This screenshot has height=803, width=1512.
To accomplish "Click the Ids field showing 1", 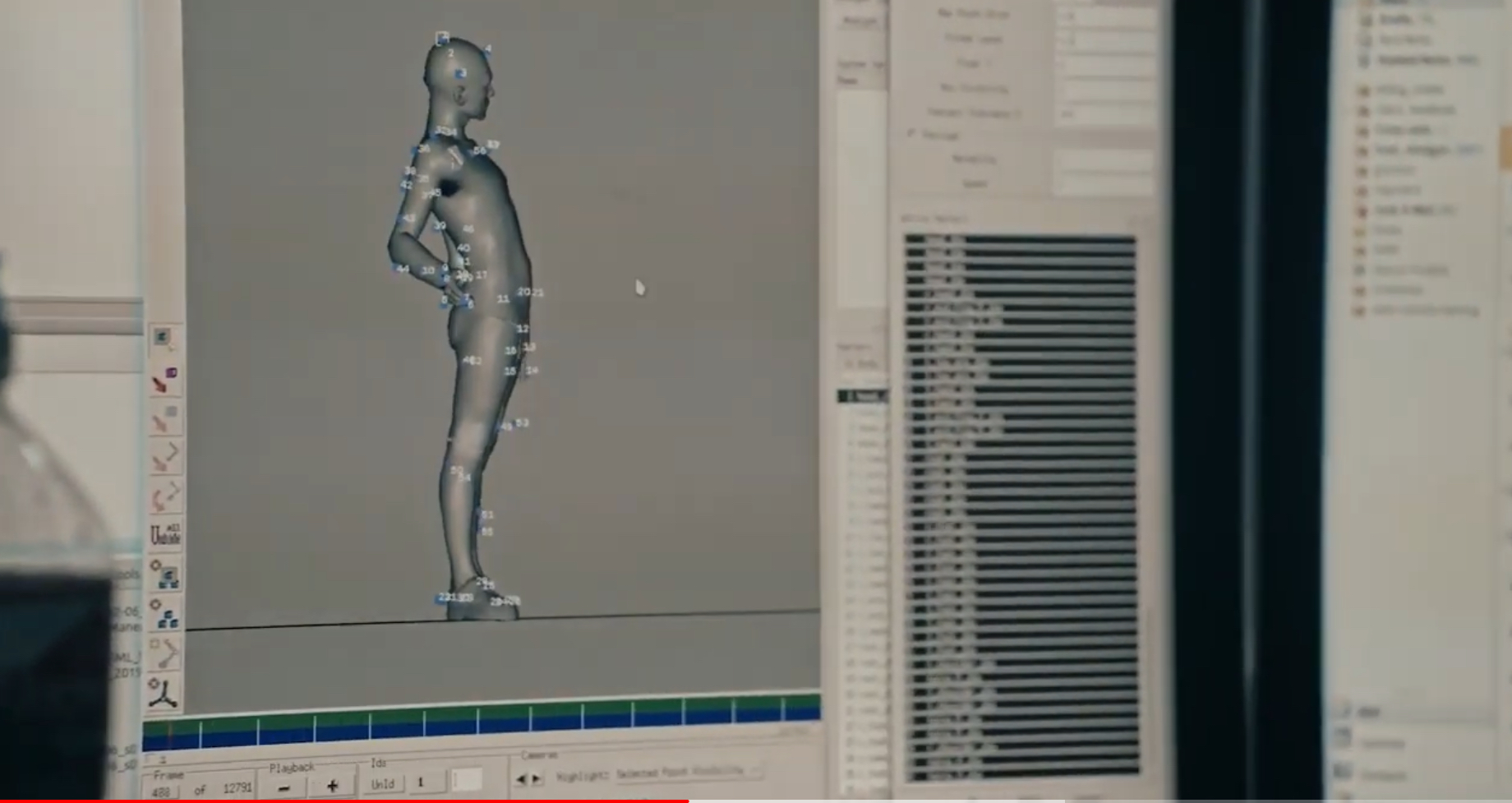I will point(426,782).
